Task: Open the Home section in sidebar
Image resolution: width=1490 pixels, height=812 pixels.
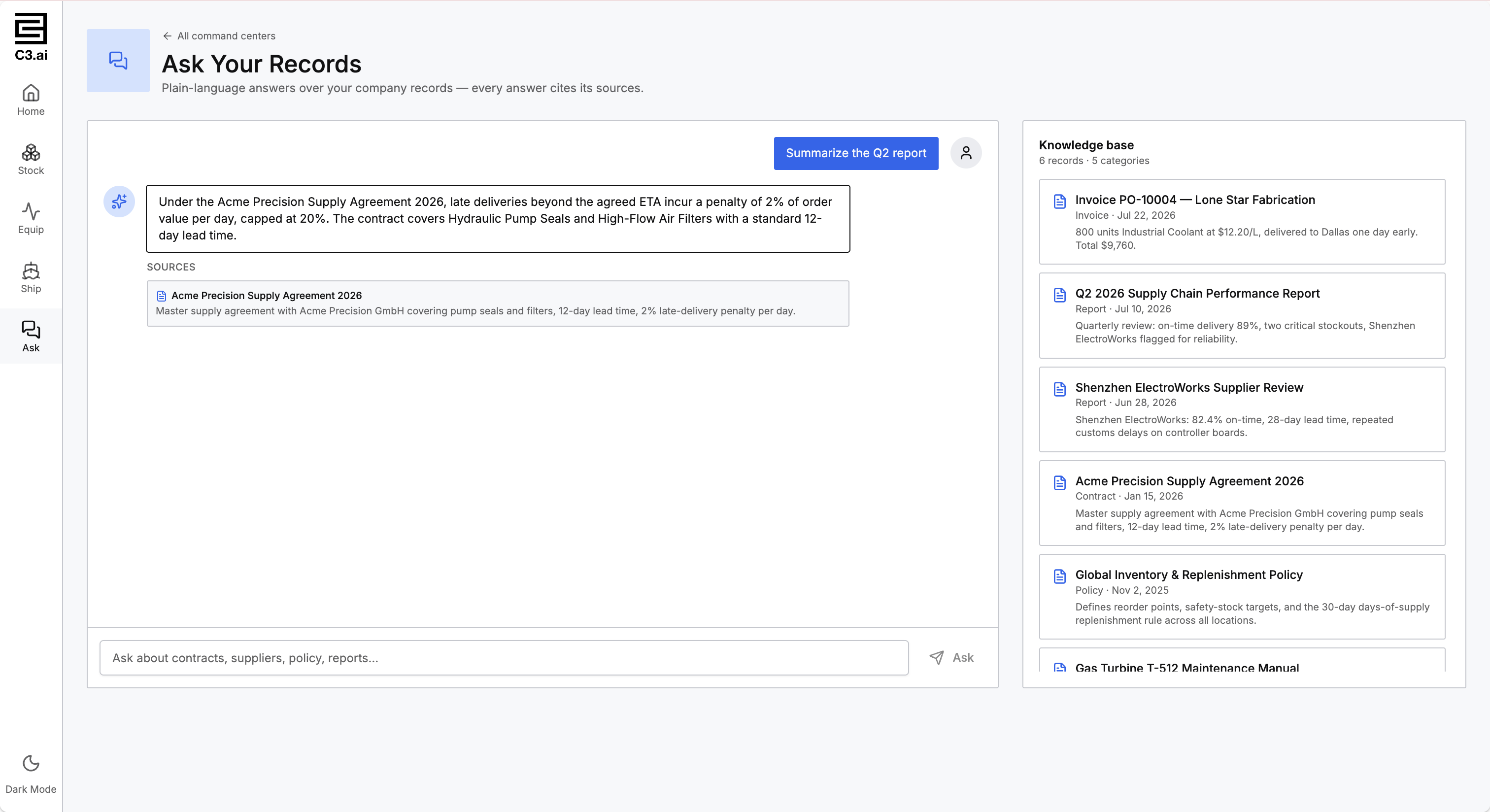Action: [31, 101]
